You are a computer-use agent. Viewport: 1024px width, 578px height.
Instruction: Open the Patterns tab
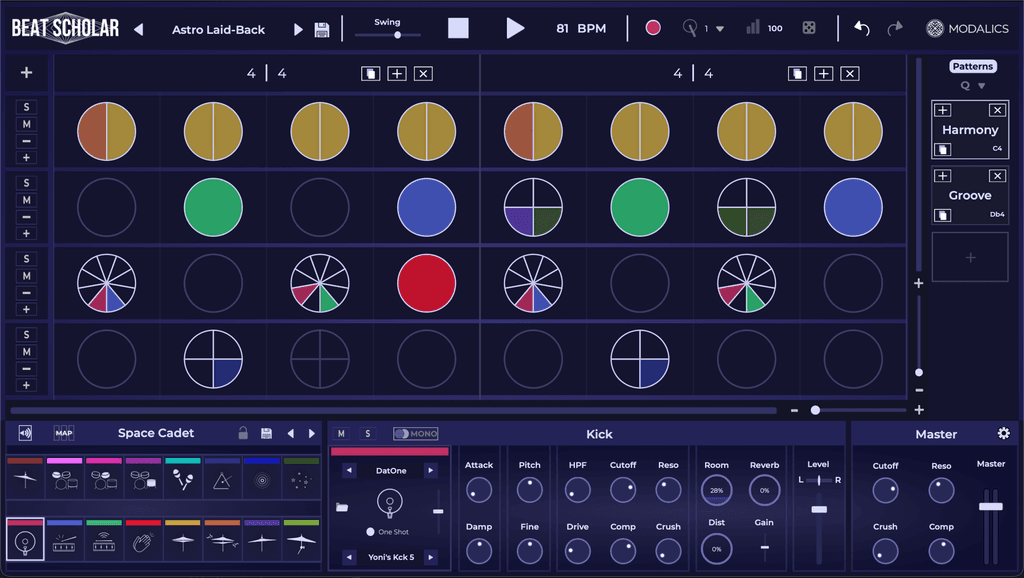point(972,67)
